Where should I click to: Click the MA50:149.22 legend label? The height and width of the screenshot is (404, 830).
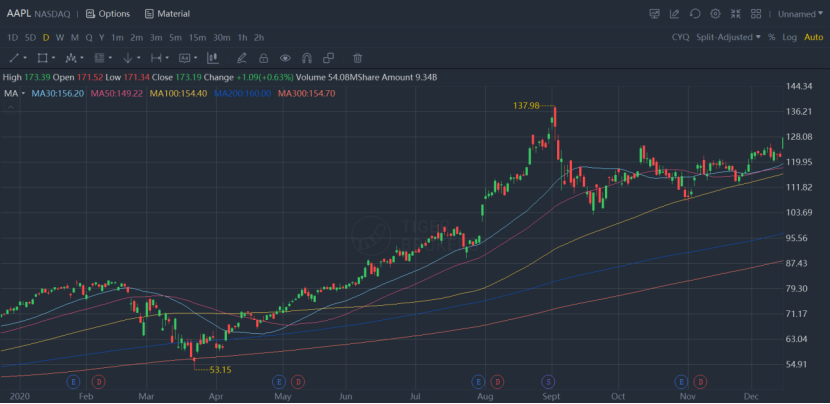click(117, 93)
